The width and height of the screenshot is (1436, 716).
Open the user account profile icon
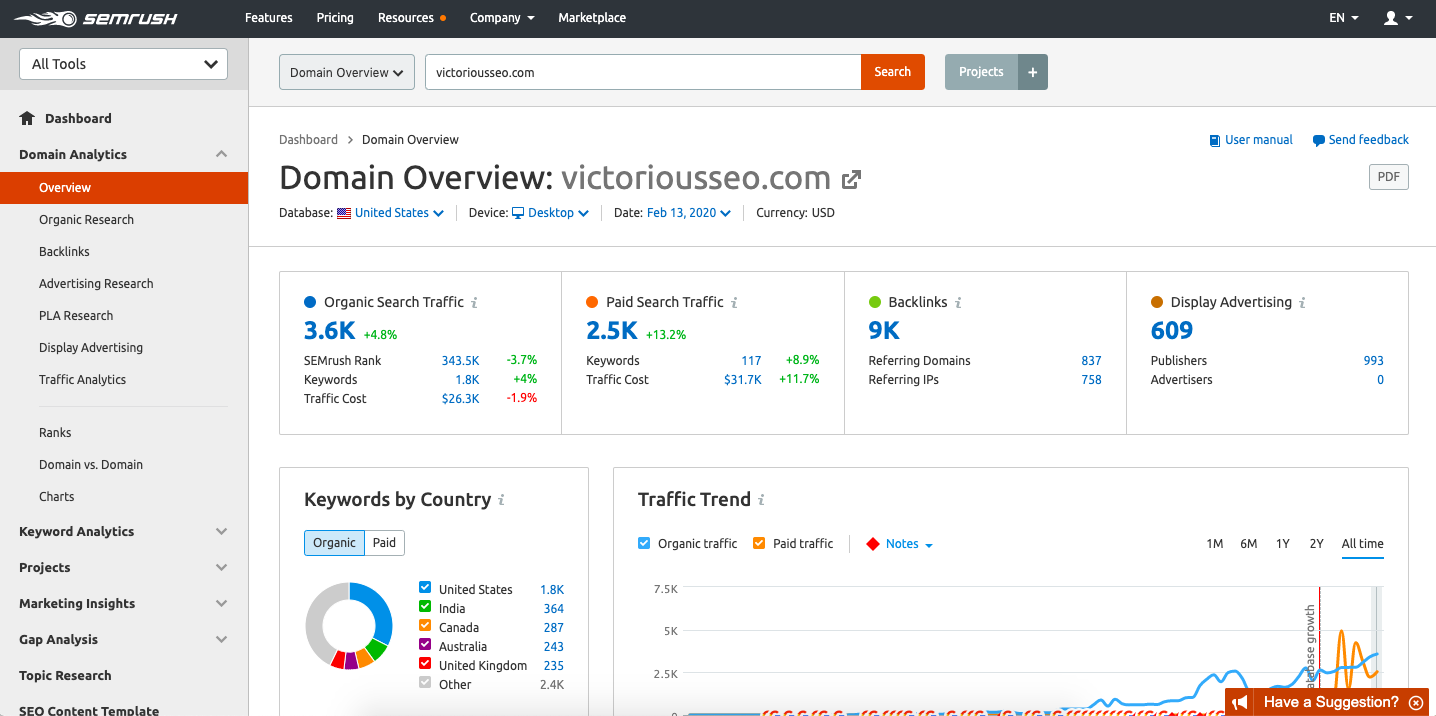[1390, 18]
